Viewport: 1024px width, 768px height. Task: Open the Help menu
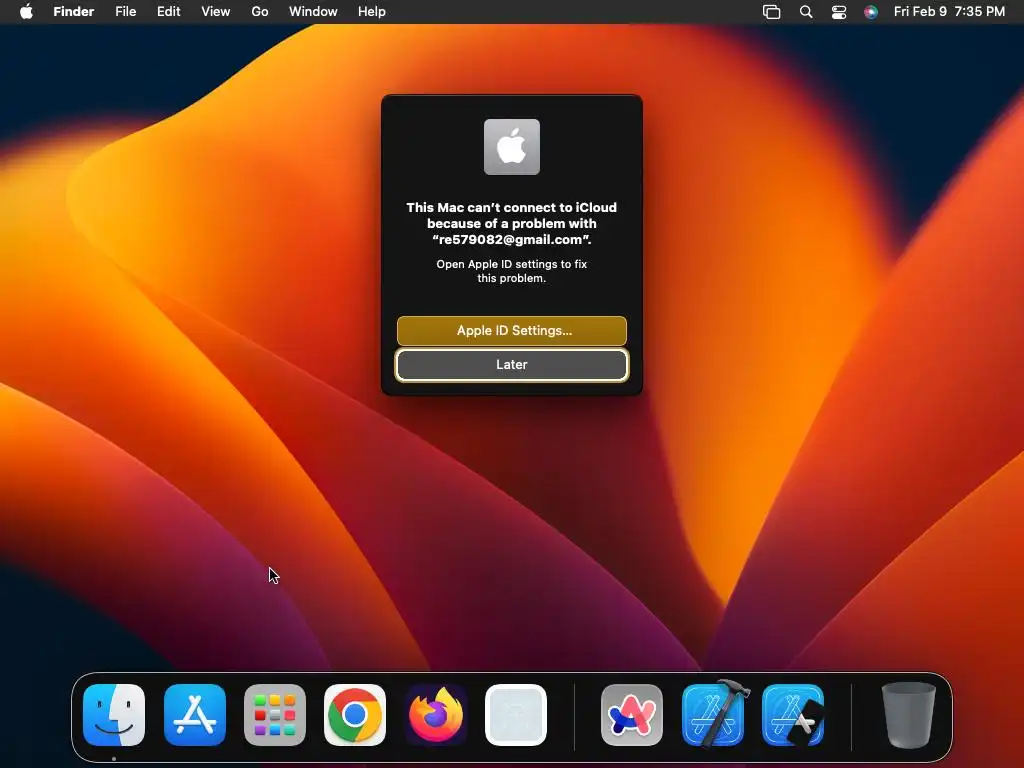click(372, 12)
